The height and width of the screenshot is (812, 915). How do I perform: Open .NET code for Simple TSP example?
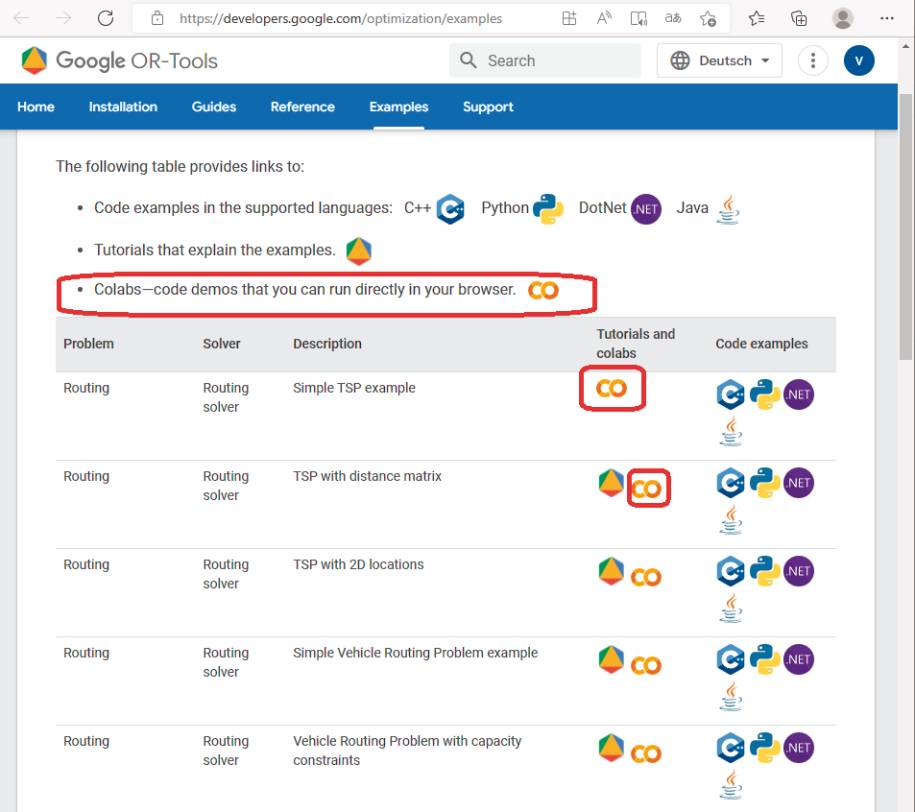(x=798, y=394)
